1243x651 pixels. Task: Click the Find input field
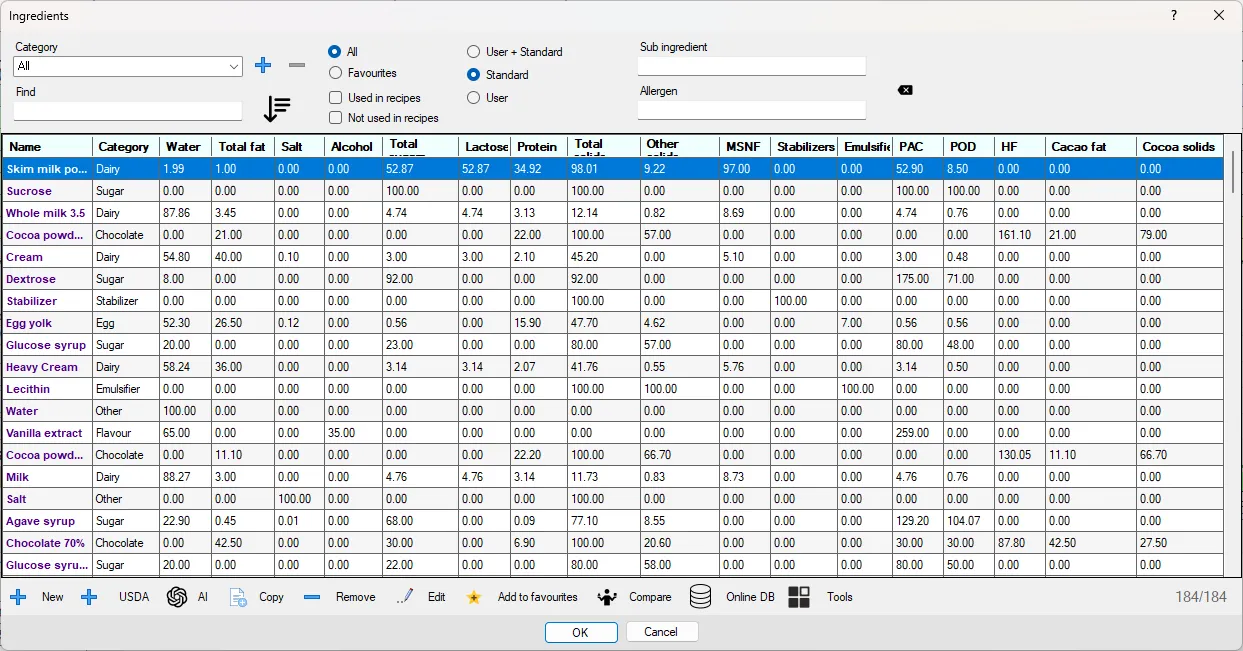click(128, 111)
